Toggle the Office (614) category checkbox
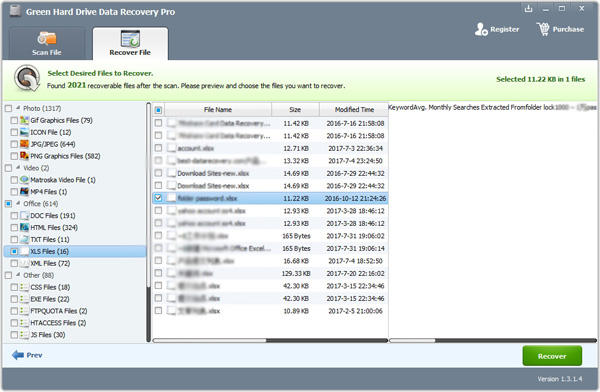The height and width of the screenshot is (392, 600). tap(8, 204)
